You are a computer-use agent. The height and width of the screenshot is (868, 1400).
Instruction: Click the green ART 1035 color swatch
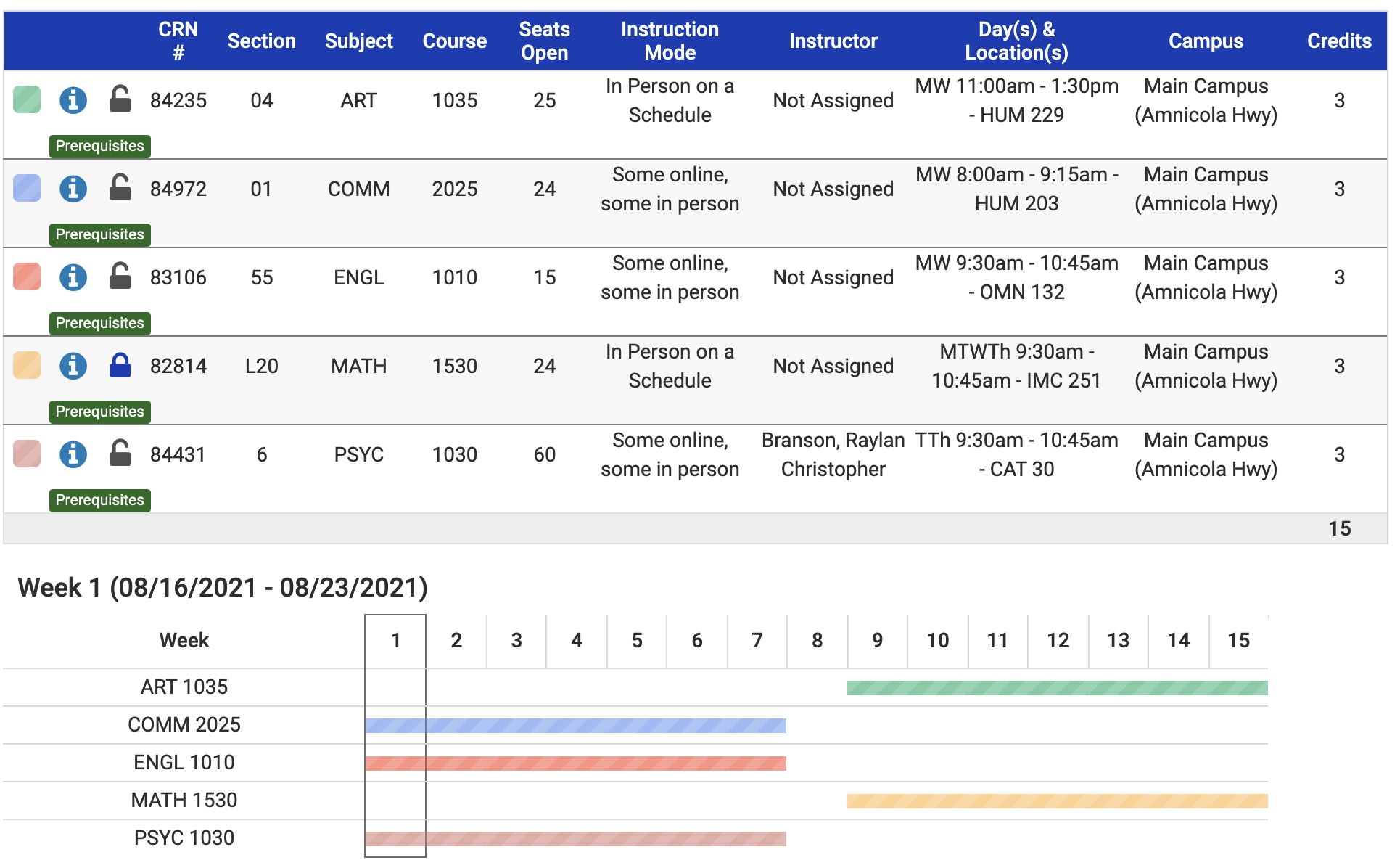pos(27,99)
